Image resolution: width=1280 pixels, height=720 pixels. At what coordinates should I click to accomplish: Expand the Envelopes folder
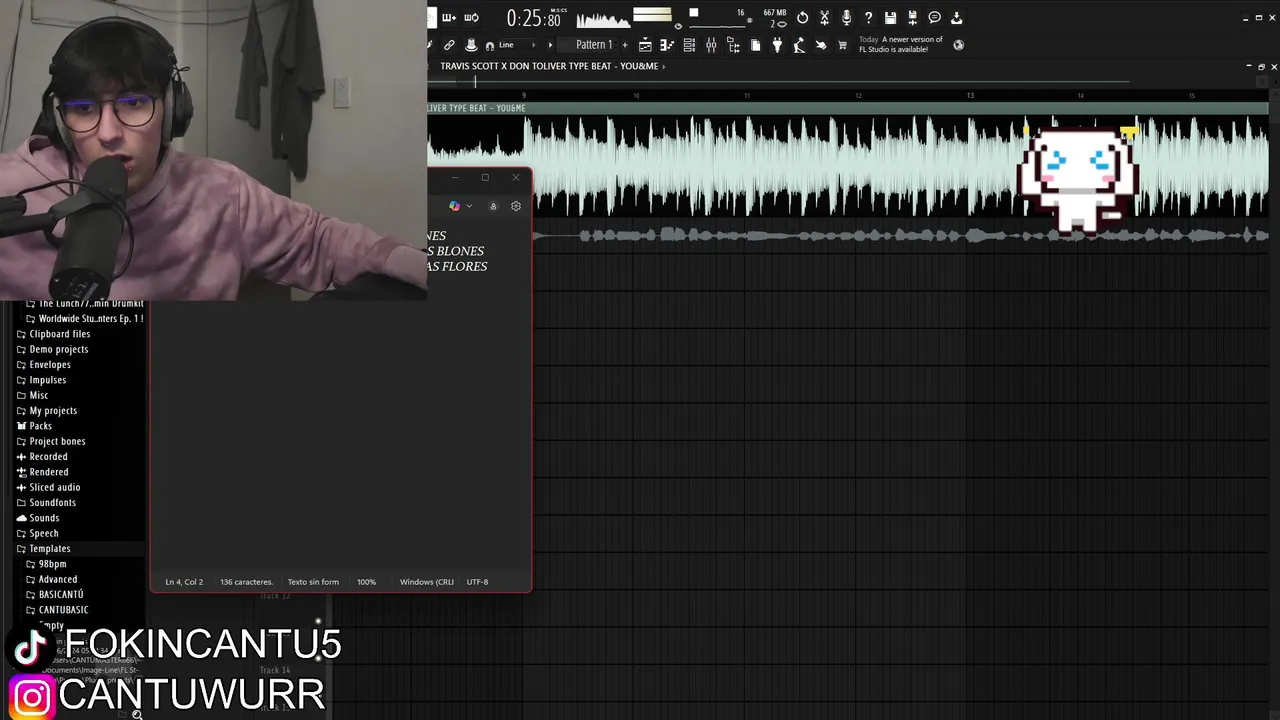[43, 365]
